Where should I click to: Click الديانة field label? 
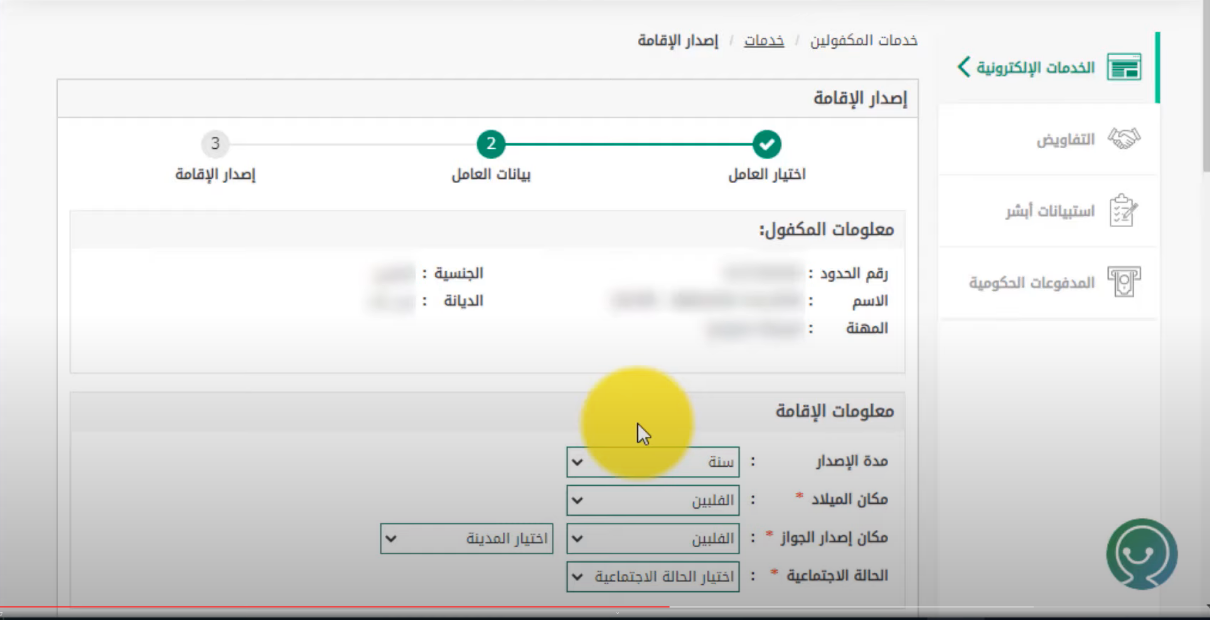click(464, 300)
